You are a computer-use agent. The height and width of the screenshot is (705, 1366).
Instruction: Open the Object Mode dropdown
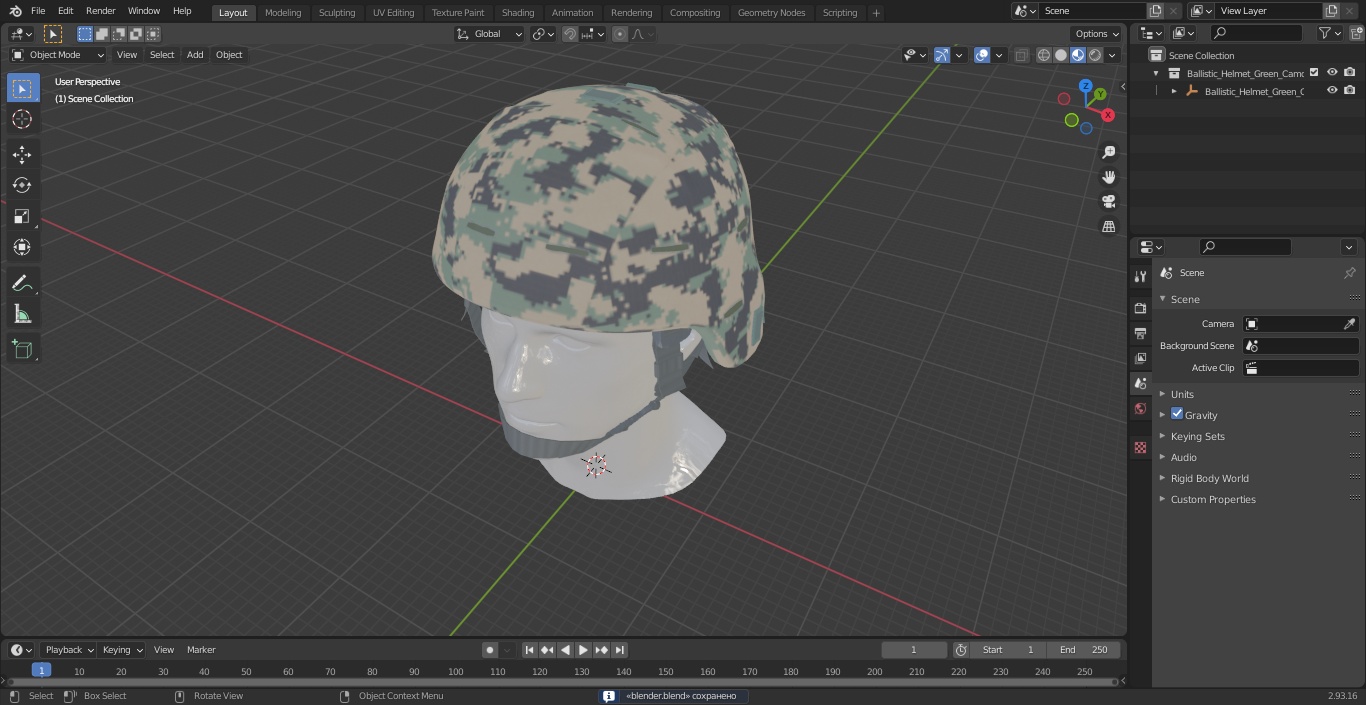coord(58,55)
